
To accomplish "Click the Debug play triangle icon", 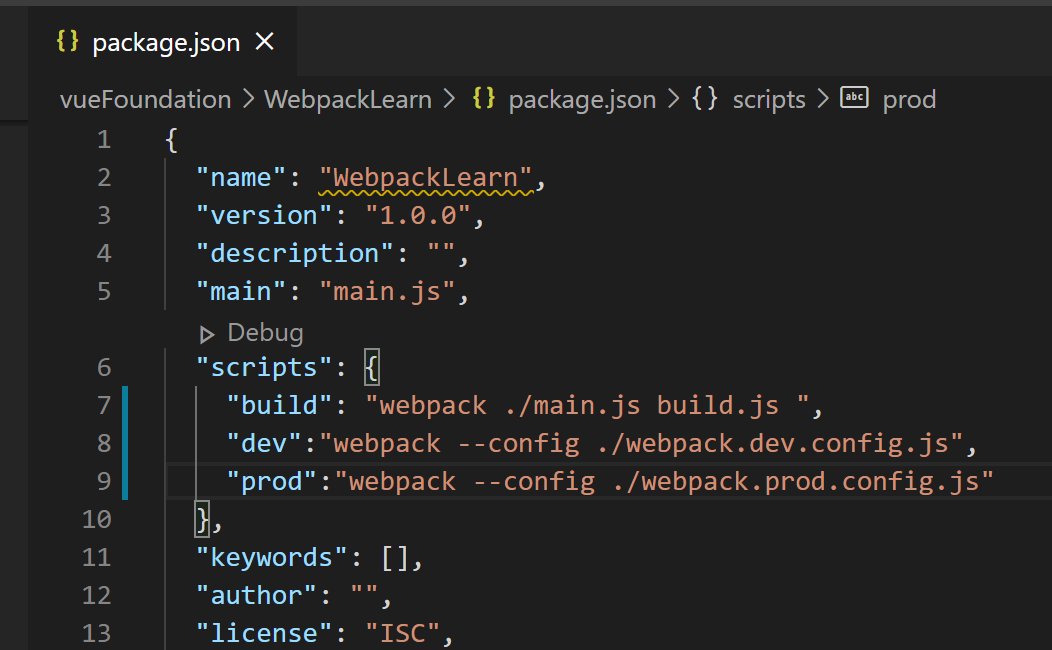I will coord(207,334).
